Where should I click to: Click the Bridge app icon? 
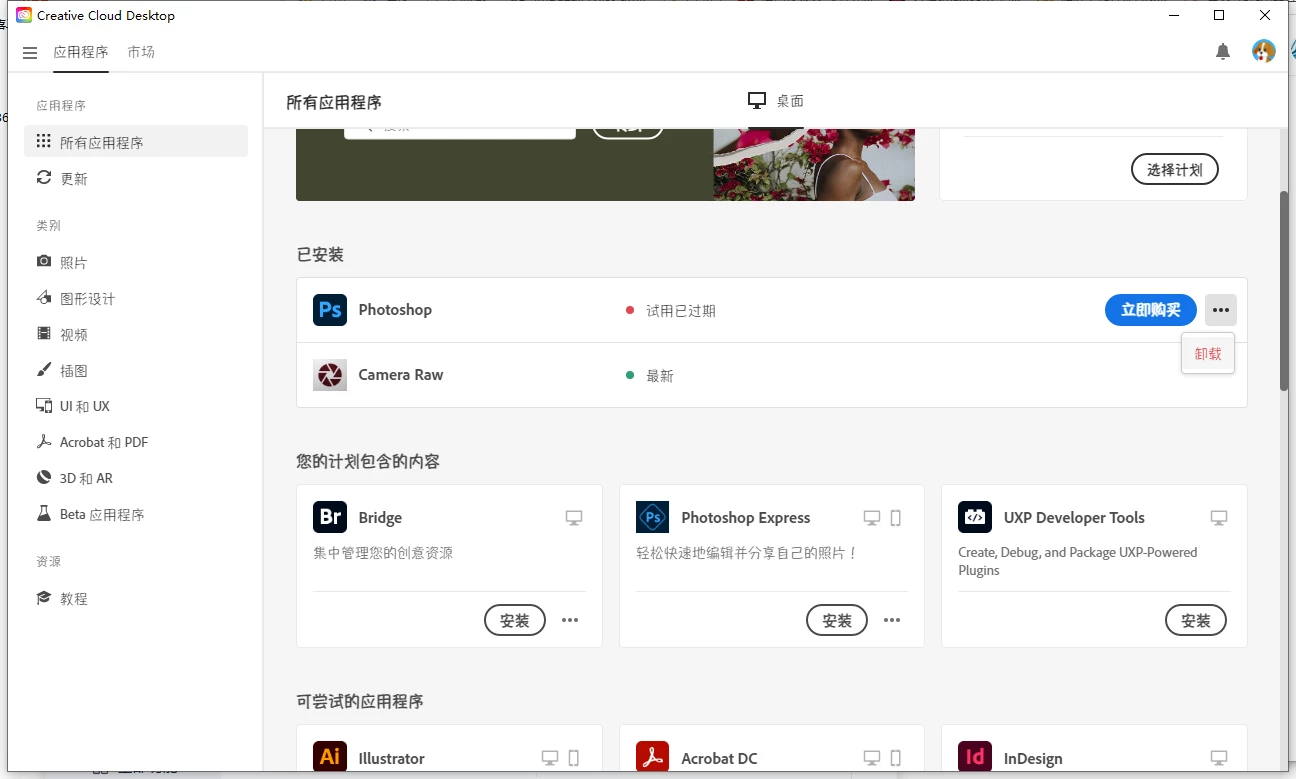pos(330,517)
